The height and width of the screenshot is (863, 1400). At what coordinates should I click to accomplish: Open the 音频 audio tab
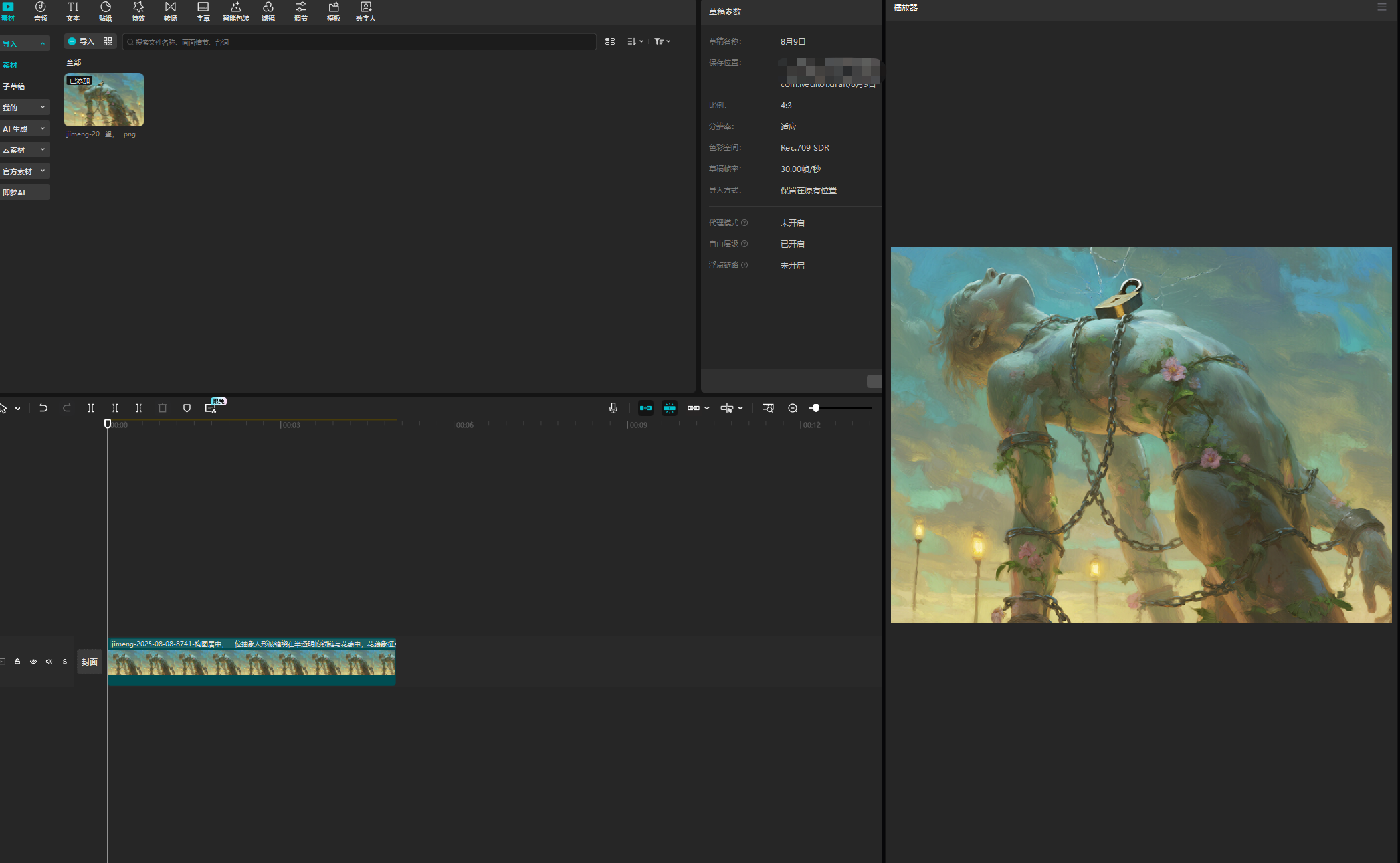tap(41, 11)
